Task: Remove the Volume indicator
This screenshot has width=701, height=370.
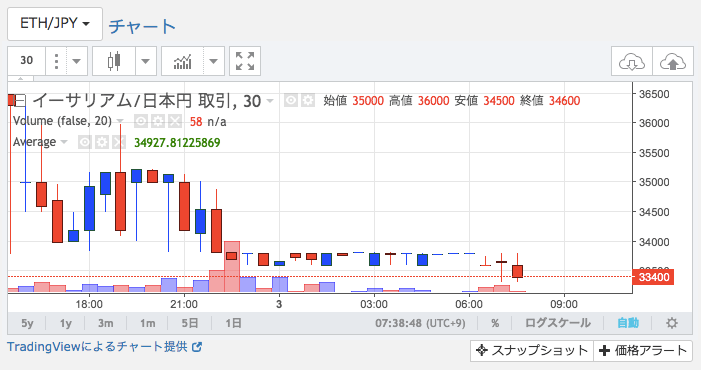Action: [x=175, y=121]
